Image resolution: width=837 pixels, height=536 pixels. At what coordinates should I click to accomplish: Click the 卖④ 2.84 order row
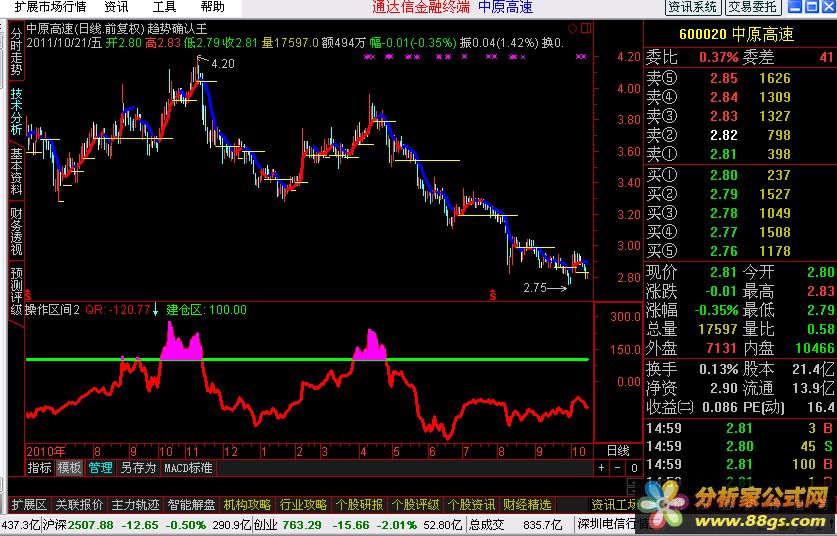(740, 97)
